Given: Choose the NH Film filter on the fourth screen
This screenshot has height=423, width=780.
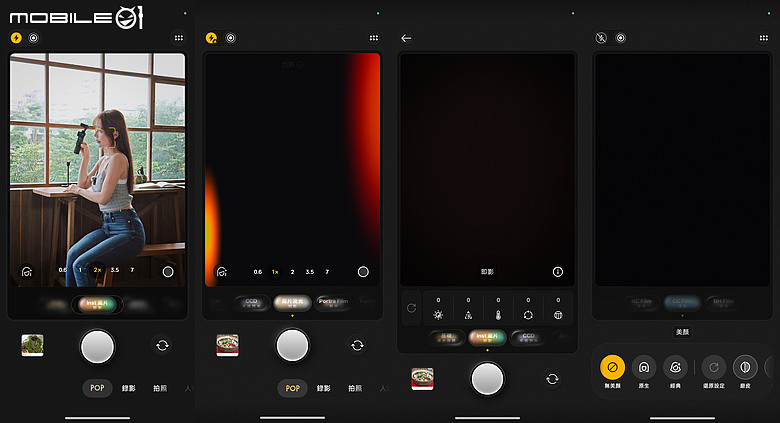Looking at the screenshot, I should (x=723, y=302).
